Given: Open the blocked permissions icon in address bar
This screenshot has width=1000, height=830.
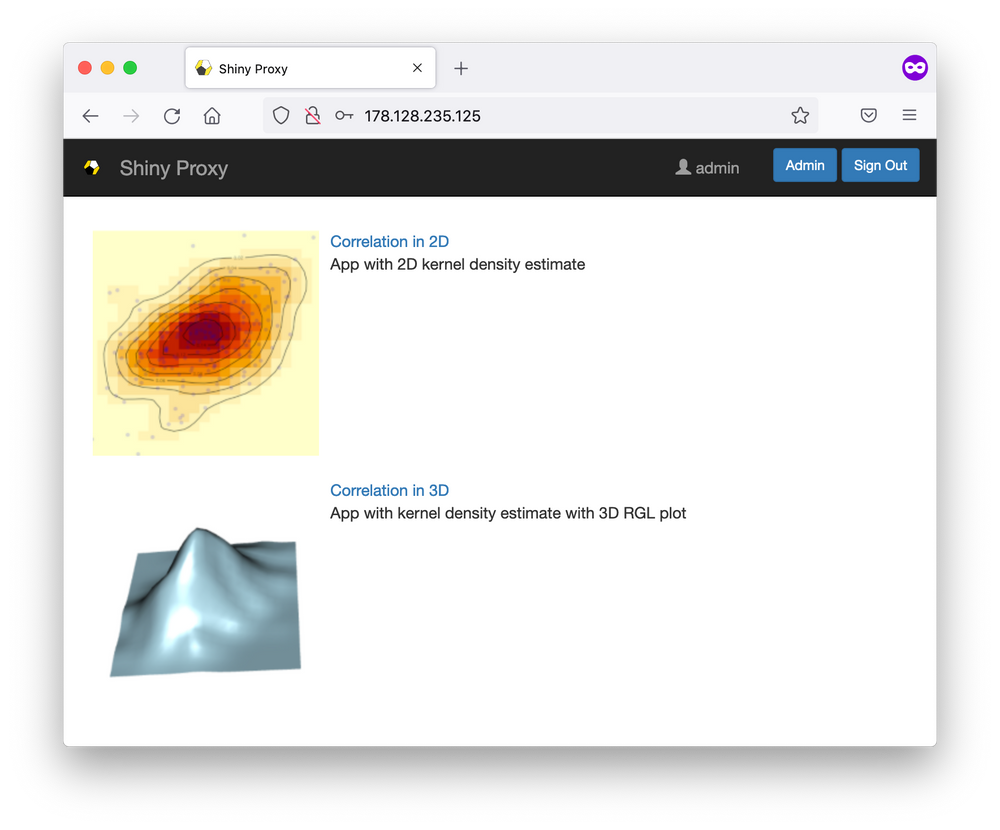Looking at the screenshot, I should click(313, 115).
